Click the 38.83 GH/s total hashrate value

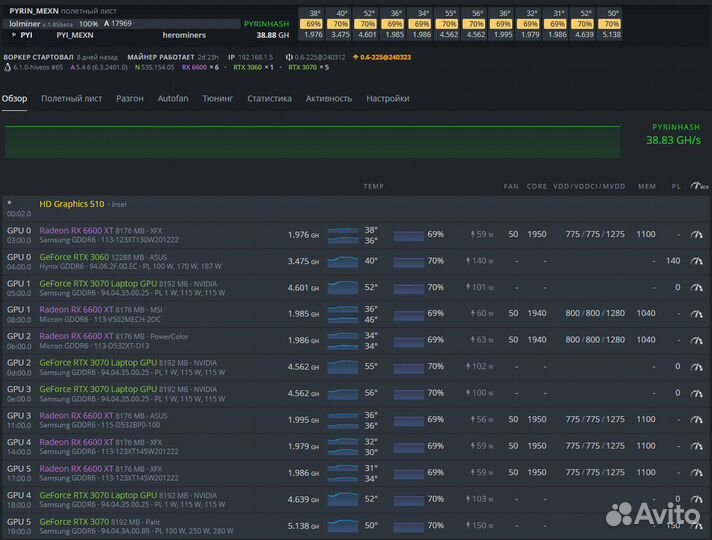tap(673, 140)
